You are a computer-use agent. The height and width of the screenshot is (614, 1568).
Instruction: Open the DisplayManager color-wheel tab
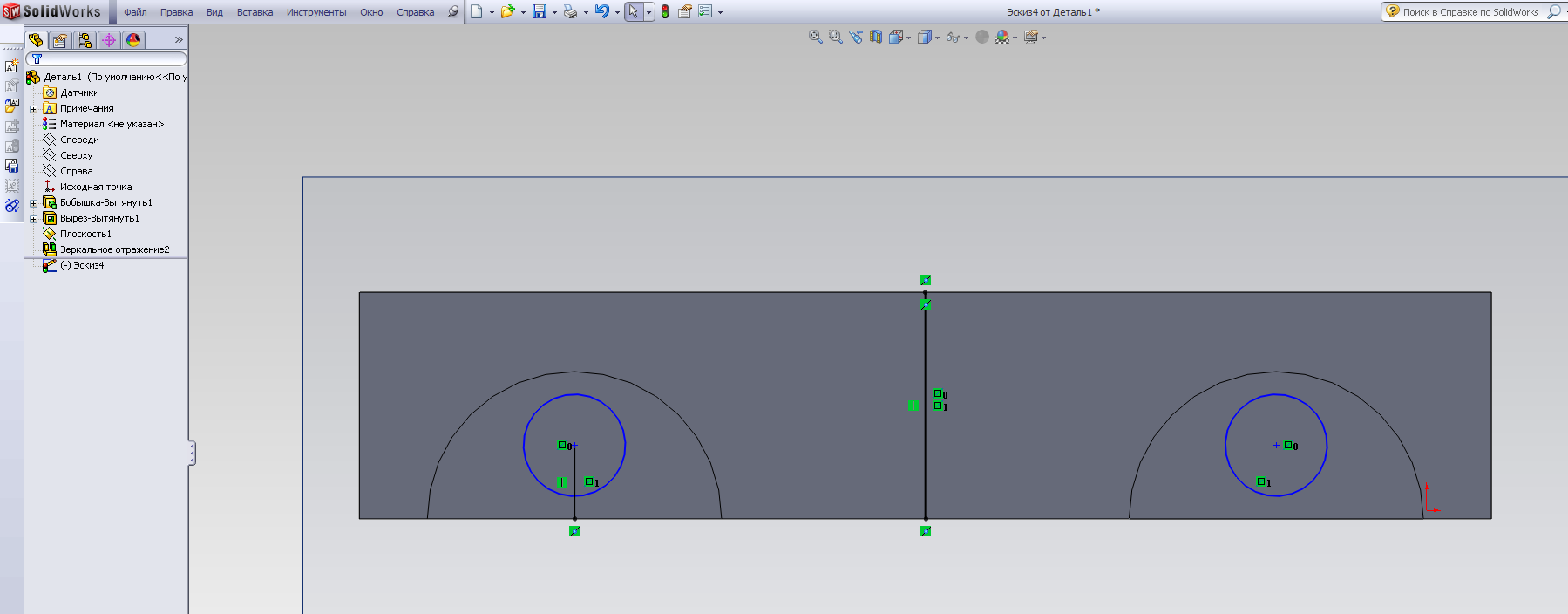pos(133,40)
